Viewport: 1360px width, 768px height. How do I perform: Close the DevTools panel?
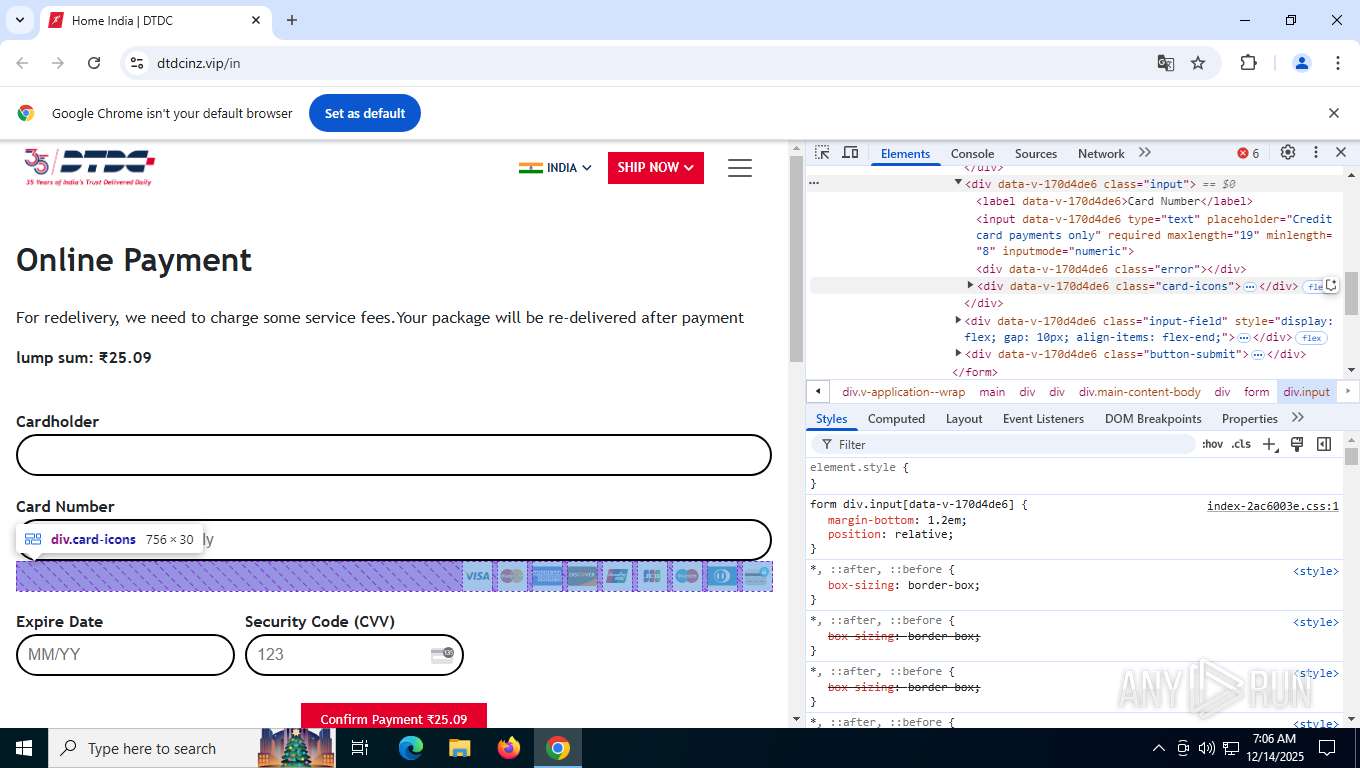[1341, 153]
